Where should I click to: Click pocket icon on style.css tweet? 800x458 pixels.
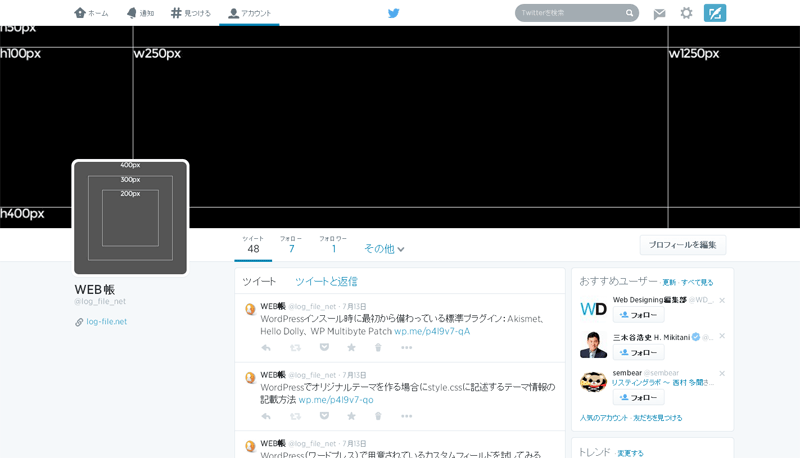tap(324, 416)
